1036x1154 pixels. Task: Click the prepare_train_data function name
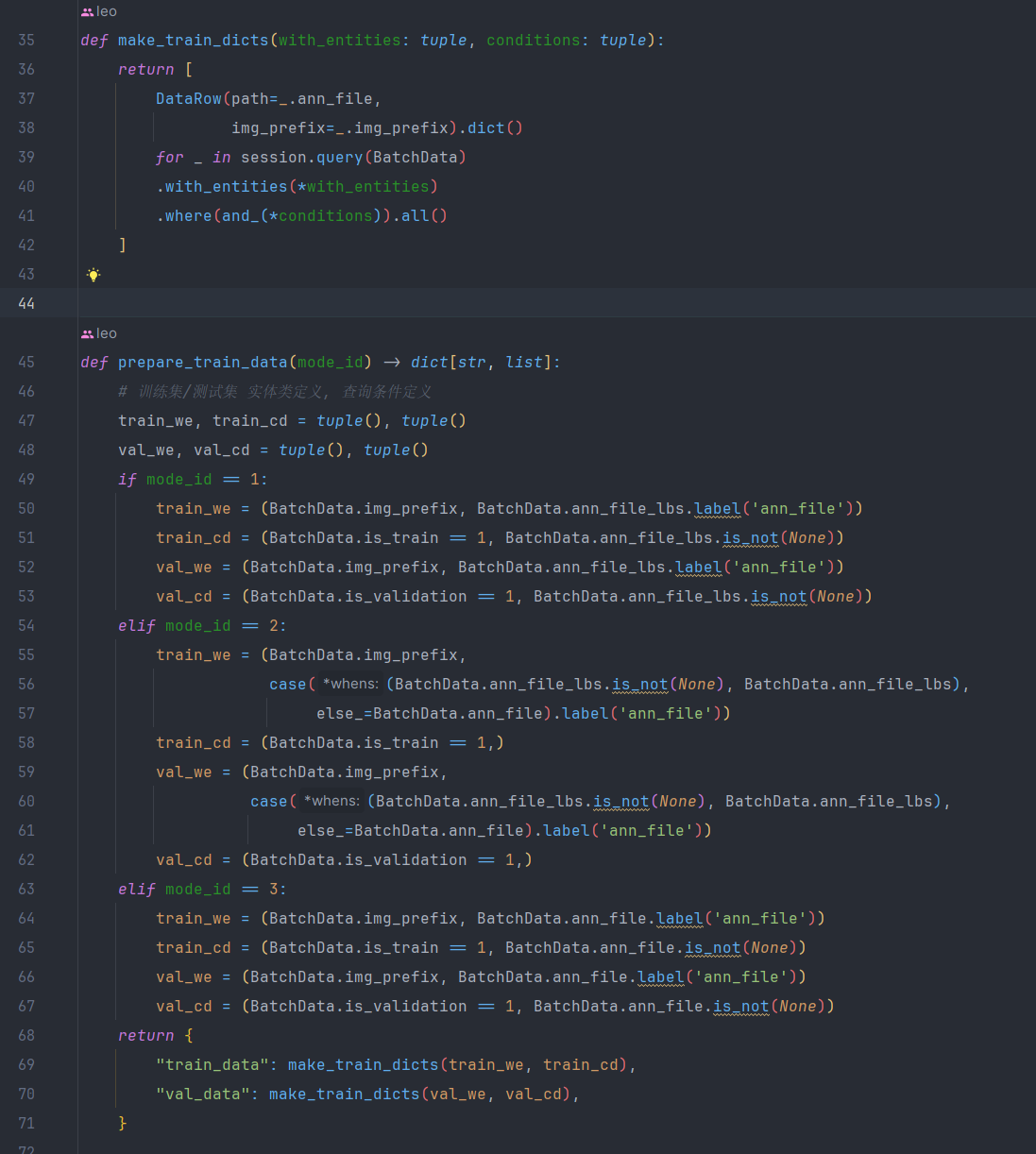202,363
